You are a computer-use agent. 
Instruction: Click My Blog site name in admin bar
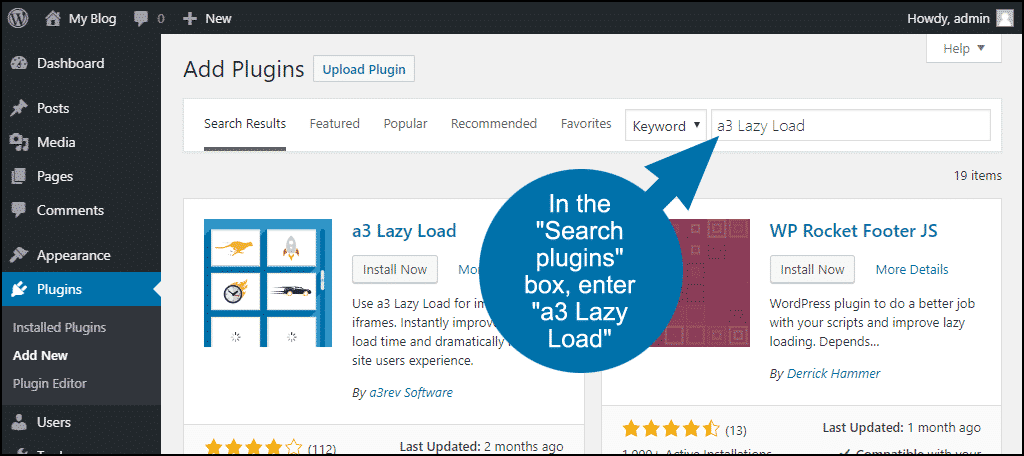(x=92, y=19)
